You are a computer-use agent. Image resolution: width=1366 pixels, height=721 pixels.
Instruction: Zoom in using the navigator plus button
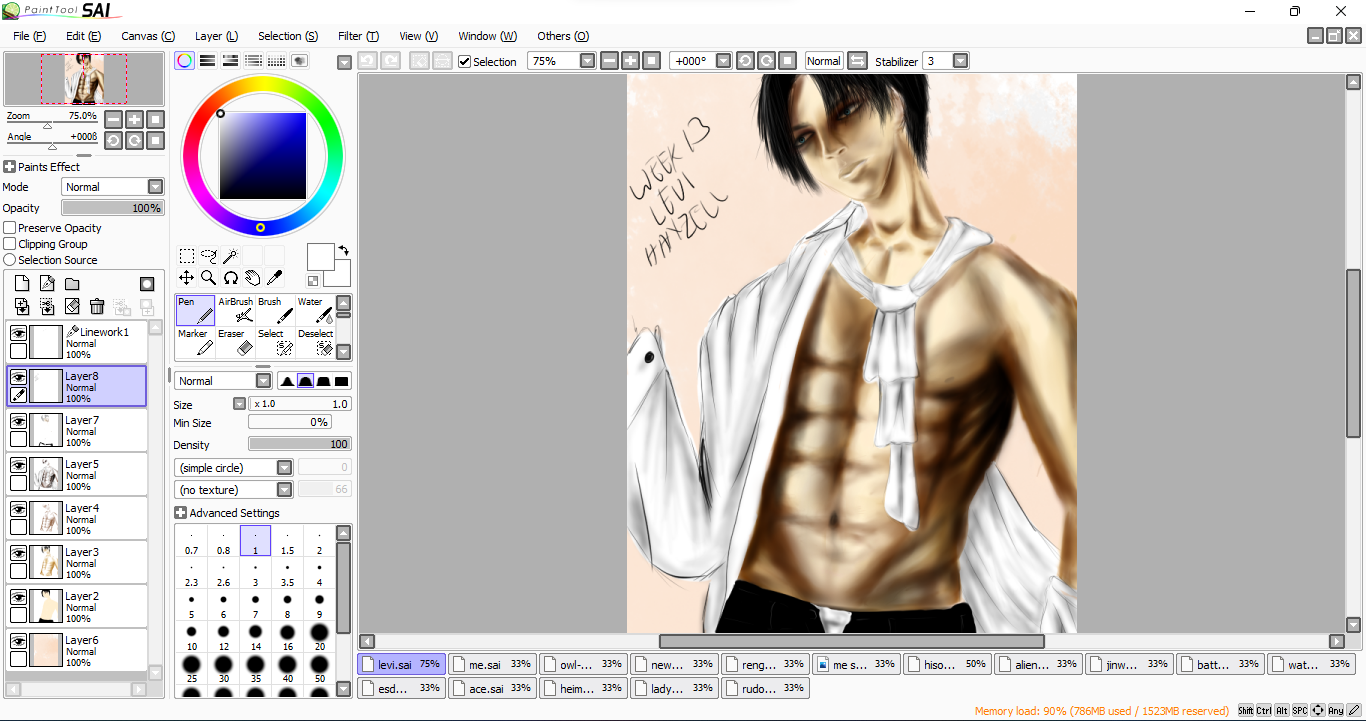click(x=135, y=119)
